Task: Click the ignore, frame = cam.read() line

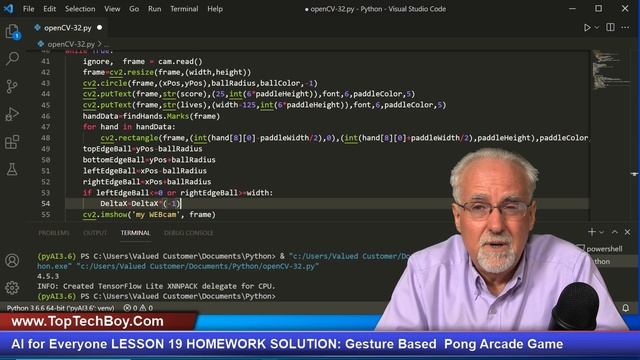Action: (x=142, y=61)
